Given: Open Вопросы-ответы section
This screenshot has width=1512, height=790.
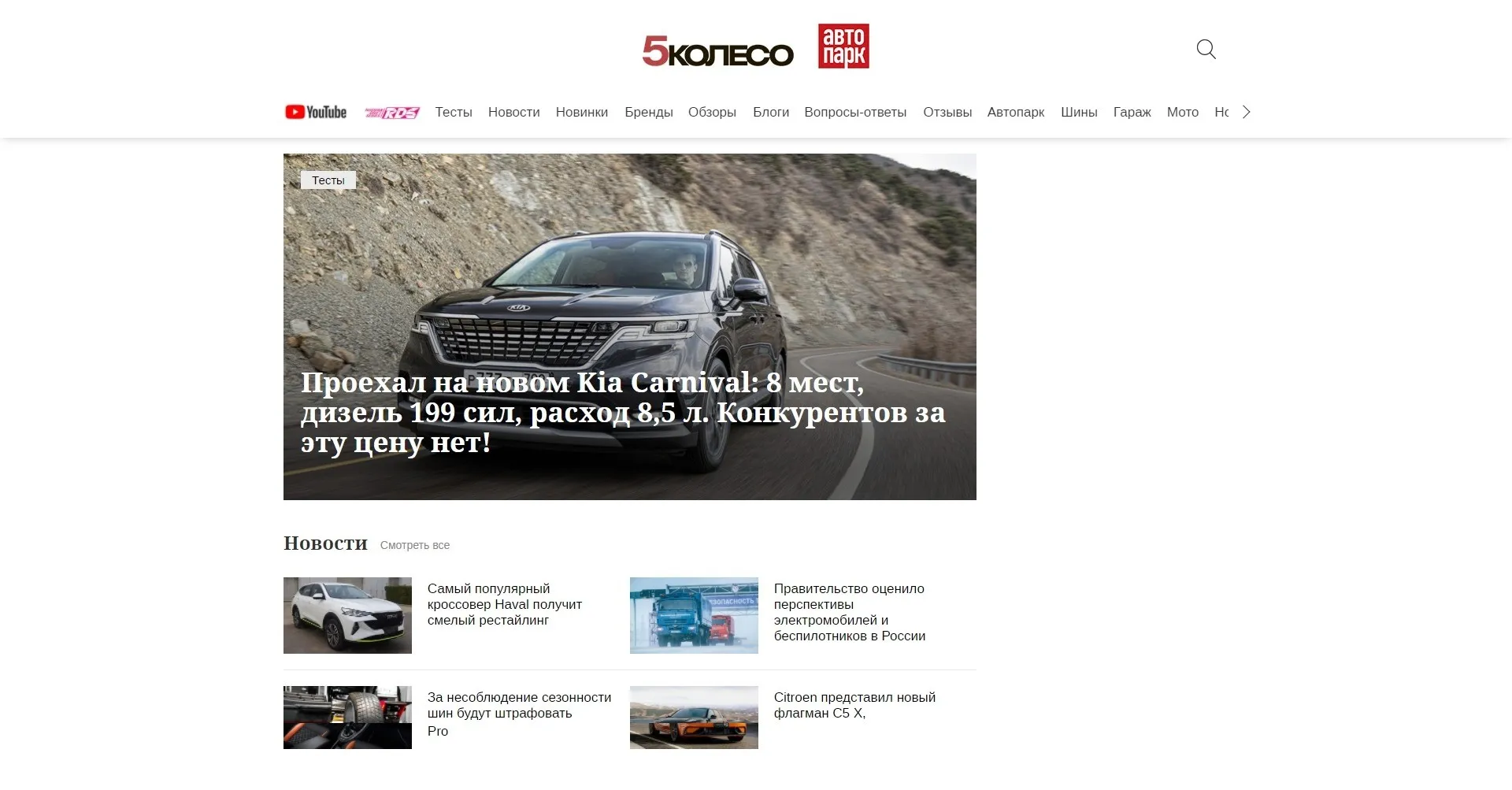Looking at the screenshot, I should pyautogui.click(x=855, y=112).
